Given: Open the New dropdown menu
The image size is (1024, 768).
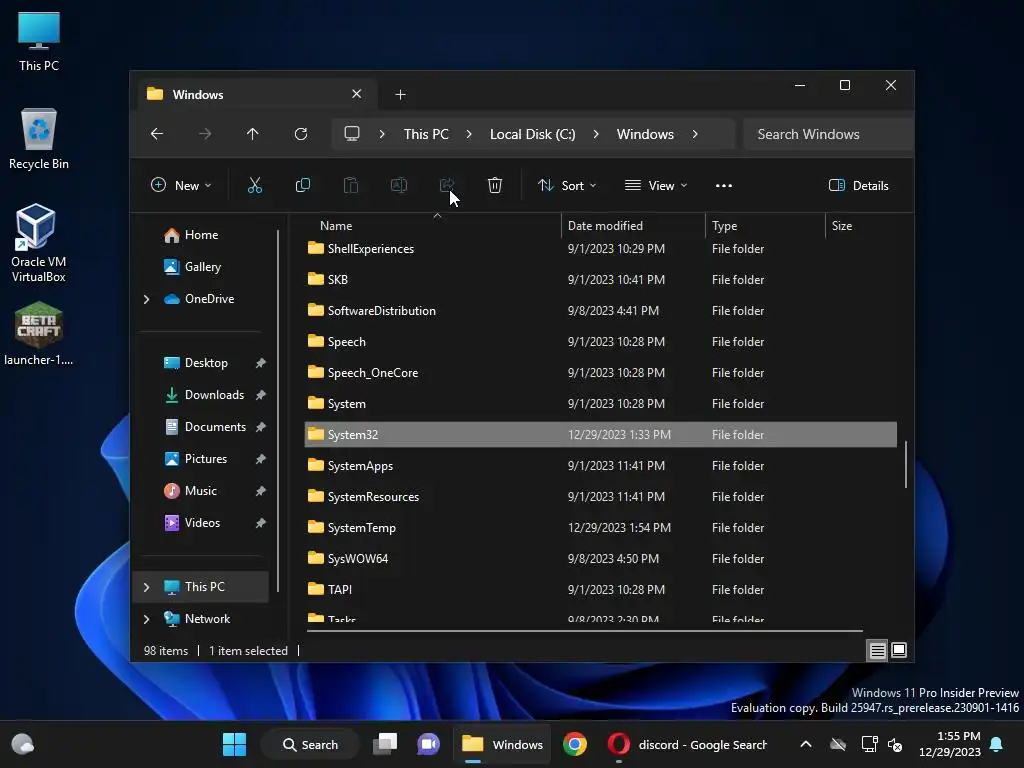Looking at the screenshot, I should (x=181, y=185).
